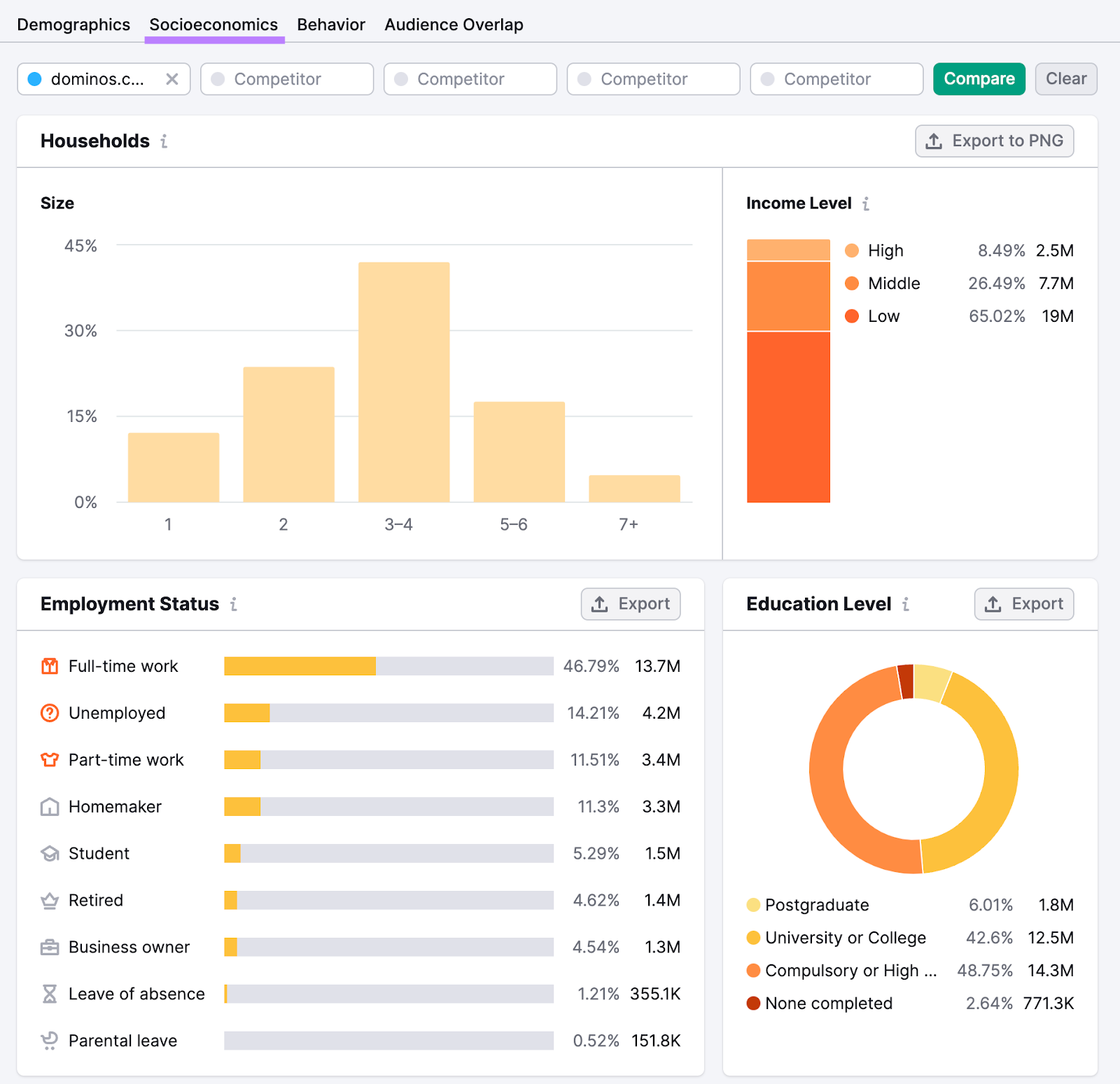Open the fourth Competitor selection field
This screenshot has width=1120, height=1084.
click(836, 79)
